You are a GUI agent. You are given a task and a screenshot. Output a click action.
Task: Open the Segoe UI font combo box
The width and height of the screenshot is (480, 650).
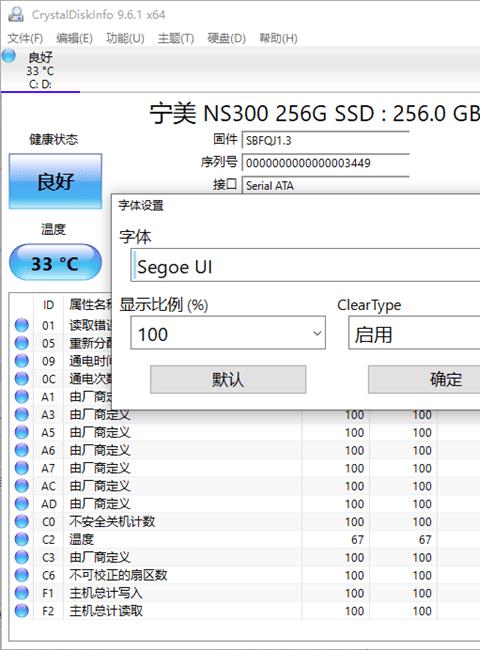click(x=305, y=266)
